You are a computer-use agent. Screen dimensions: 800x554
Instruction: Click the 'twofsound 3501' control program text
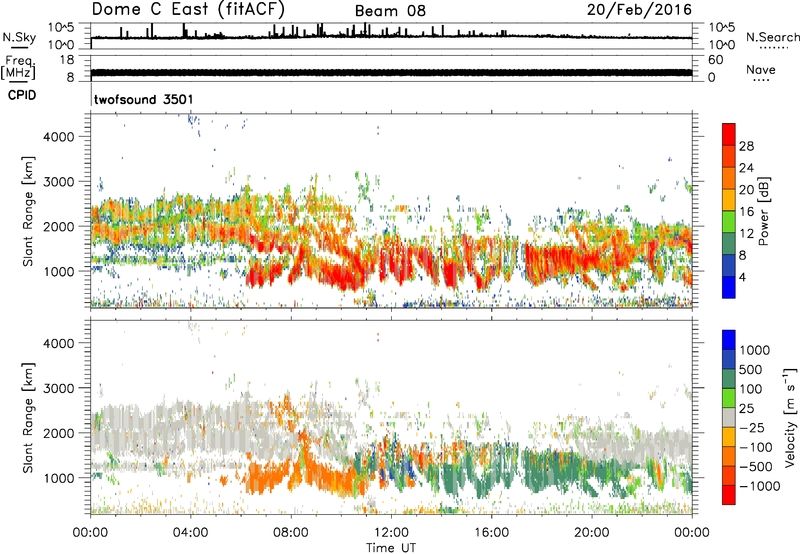point(144,99)
